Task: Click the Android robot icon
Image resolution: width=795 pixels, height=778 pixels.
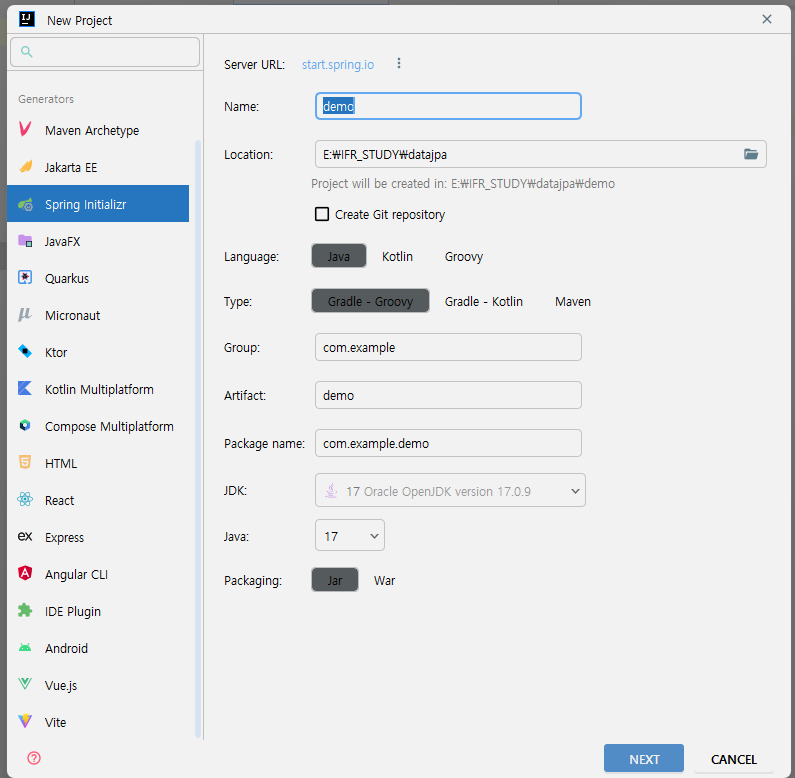Action: click(25, 647)
